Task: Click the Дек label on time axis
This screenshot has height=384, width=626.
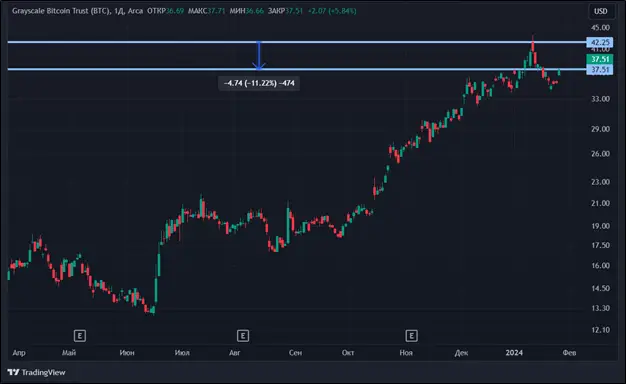Action: tap(462, 353)
